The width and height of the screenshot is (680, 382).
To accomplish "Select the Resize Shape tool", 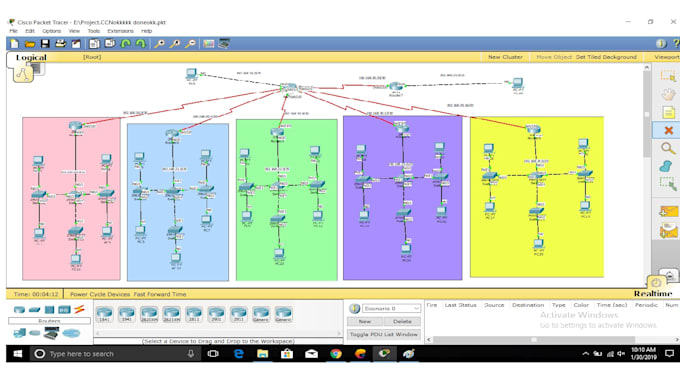I will tap(668, 184).
